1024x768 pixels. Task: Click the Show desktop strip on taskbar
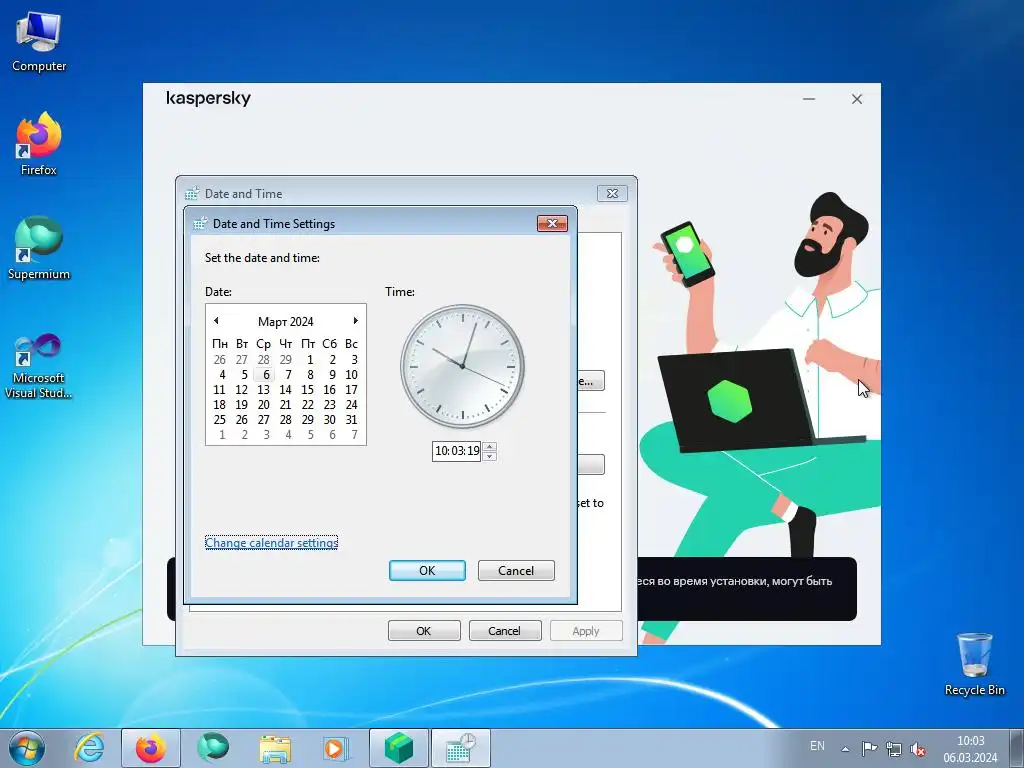point(1017,748)
